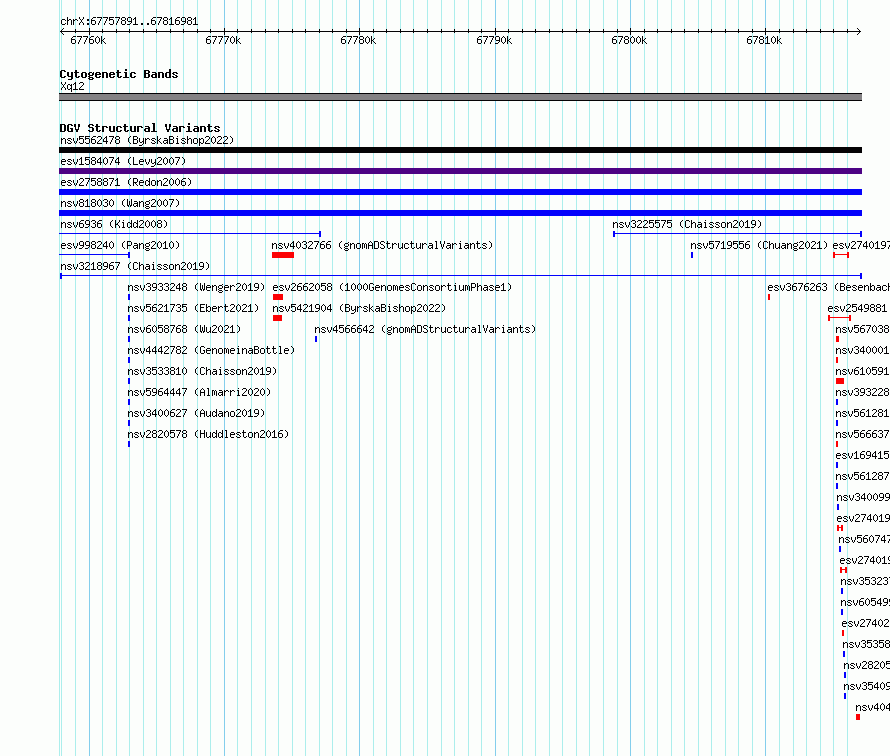Click esv2662058 (1000GenomesConsortiumPhase1) label
Image resolution: width=890 pixels, height=756 pixels.
tap(392, 287)
